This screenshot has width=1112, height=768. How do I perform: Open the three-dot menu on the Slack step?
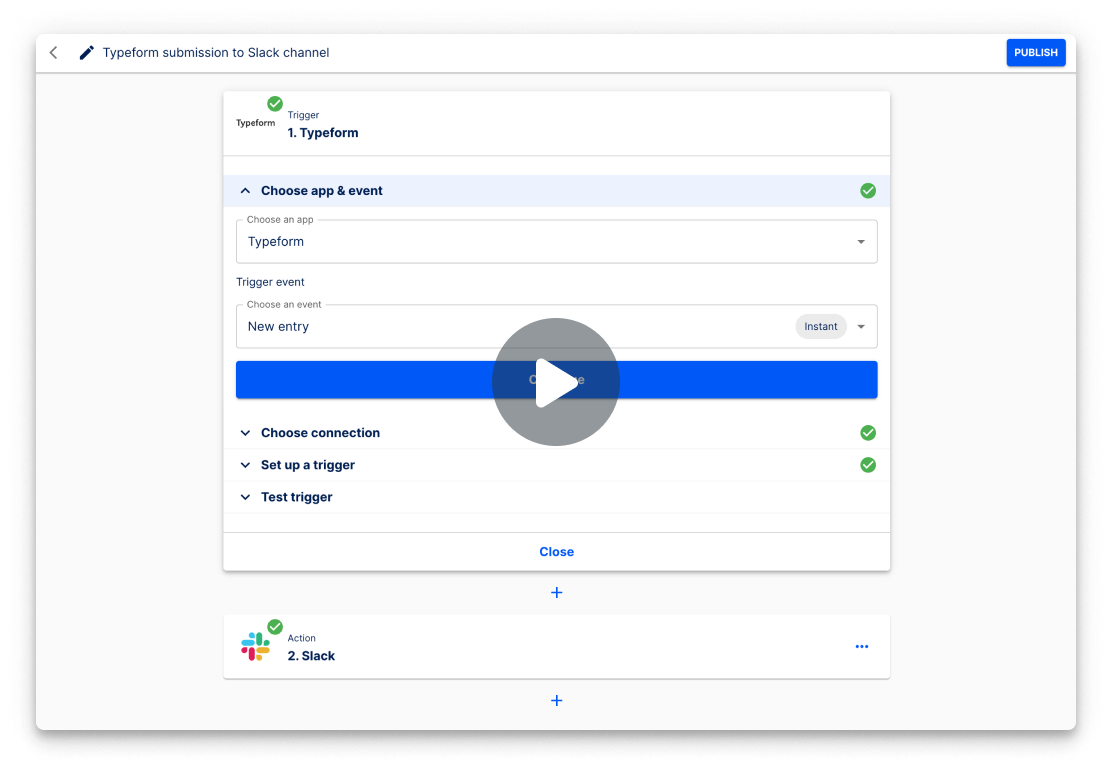point(861,646)
